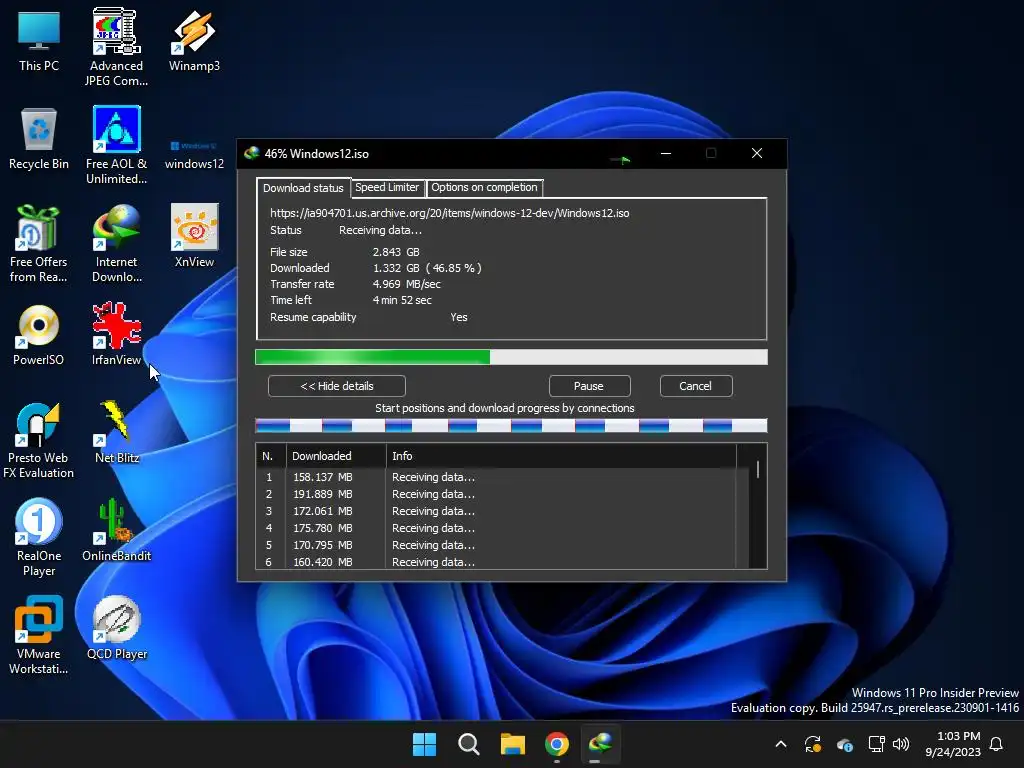Click Internet Download Manager taskbar icon
Viewport: 1024px width, 768px height.
click(600, 744)
